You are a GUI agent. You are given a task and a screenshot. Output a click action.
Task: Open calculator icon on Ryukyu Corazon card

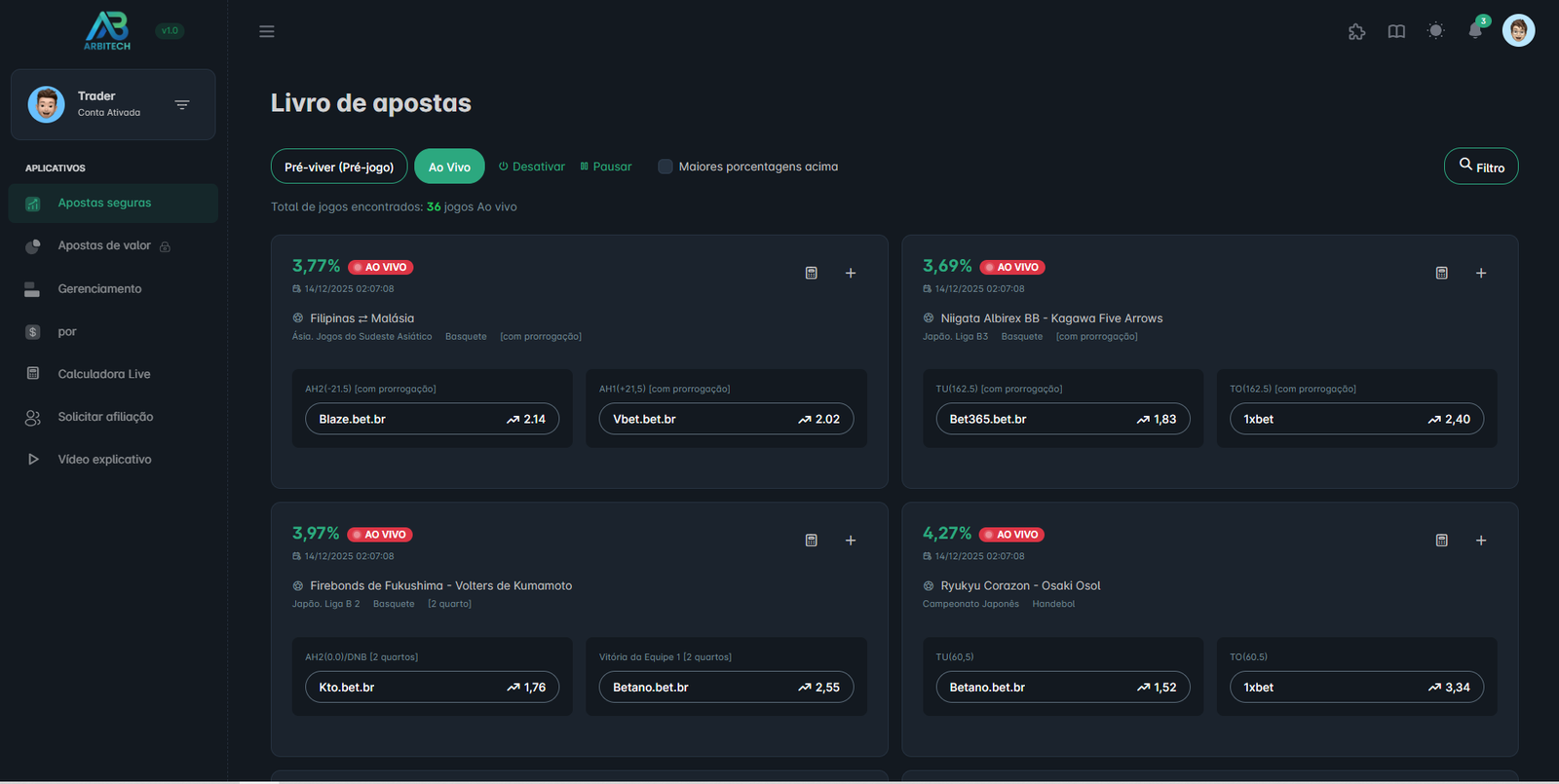(1441, 541)
